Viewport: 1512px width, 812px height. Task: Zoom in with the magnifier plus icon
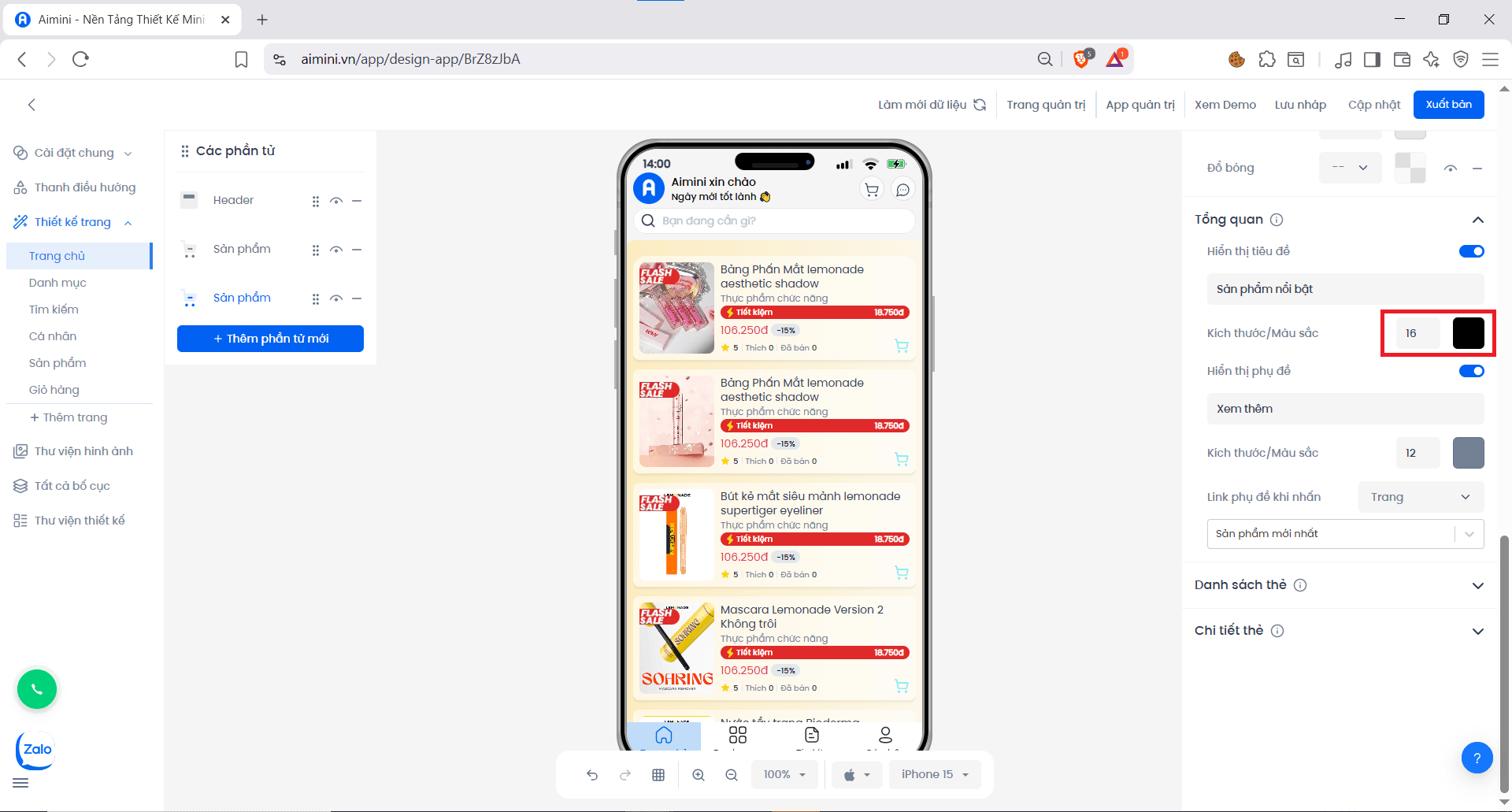[x=699, y=775]
